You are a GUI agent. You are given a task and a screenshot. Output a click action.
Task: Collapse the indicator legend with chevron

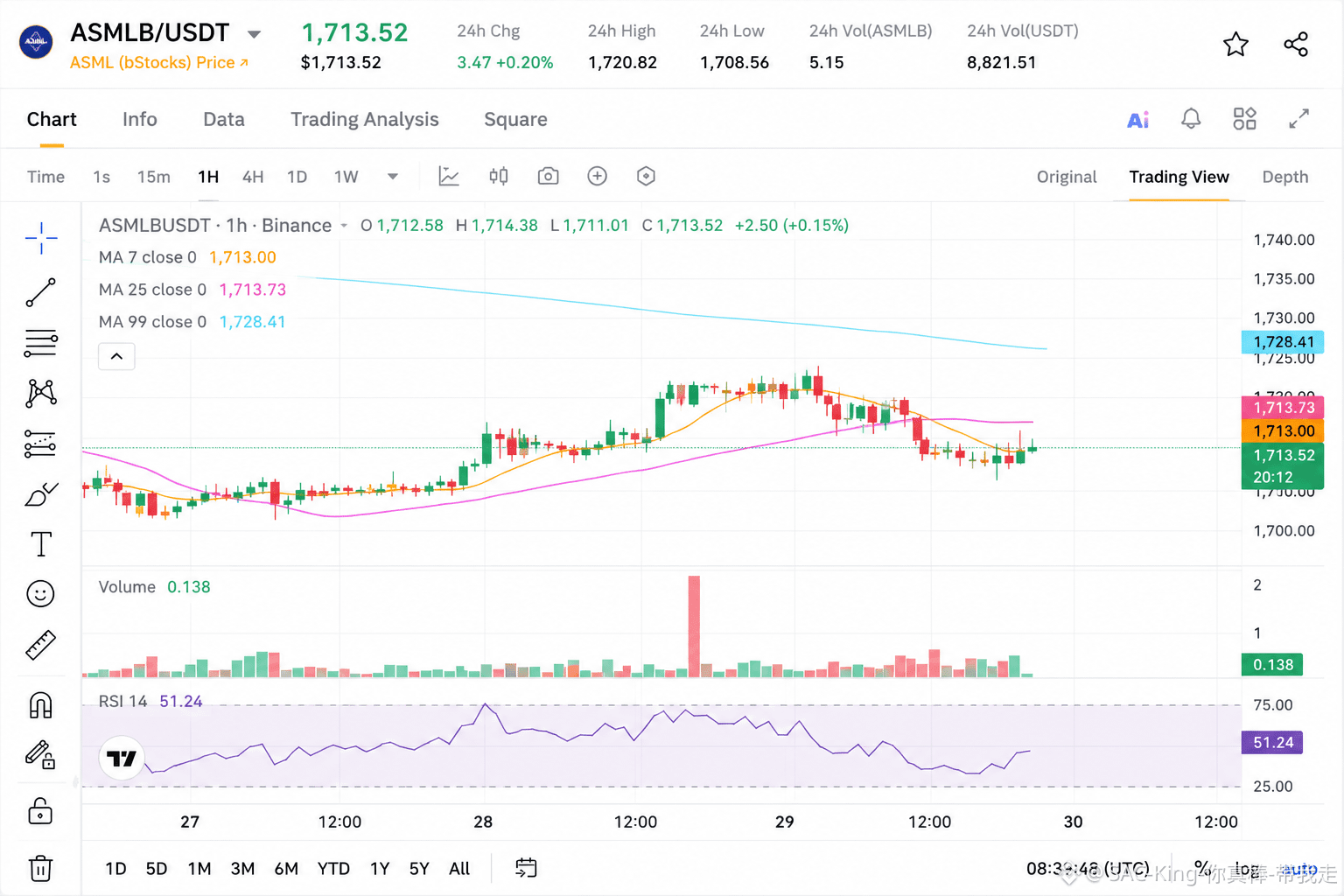pos(116,356)
